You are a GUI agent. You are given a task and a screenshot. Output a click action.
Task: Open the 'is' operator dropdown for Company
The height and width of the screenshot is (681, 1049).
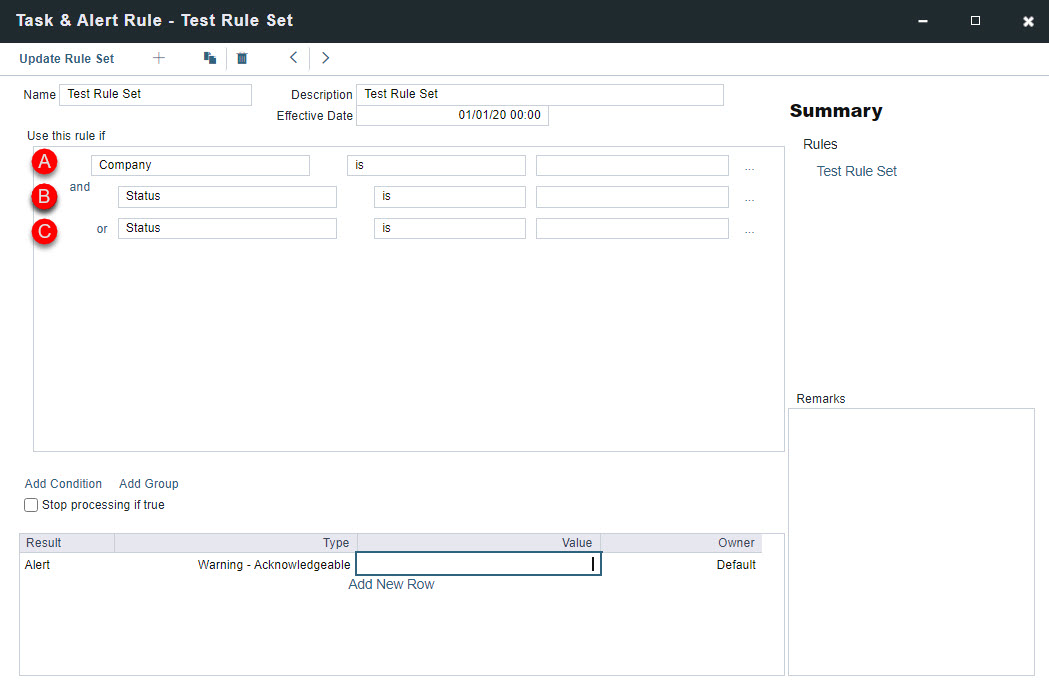436,165
